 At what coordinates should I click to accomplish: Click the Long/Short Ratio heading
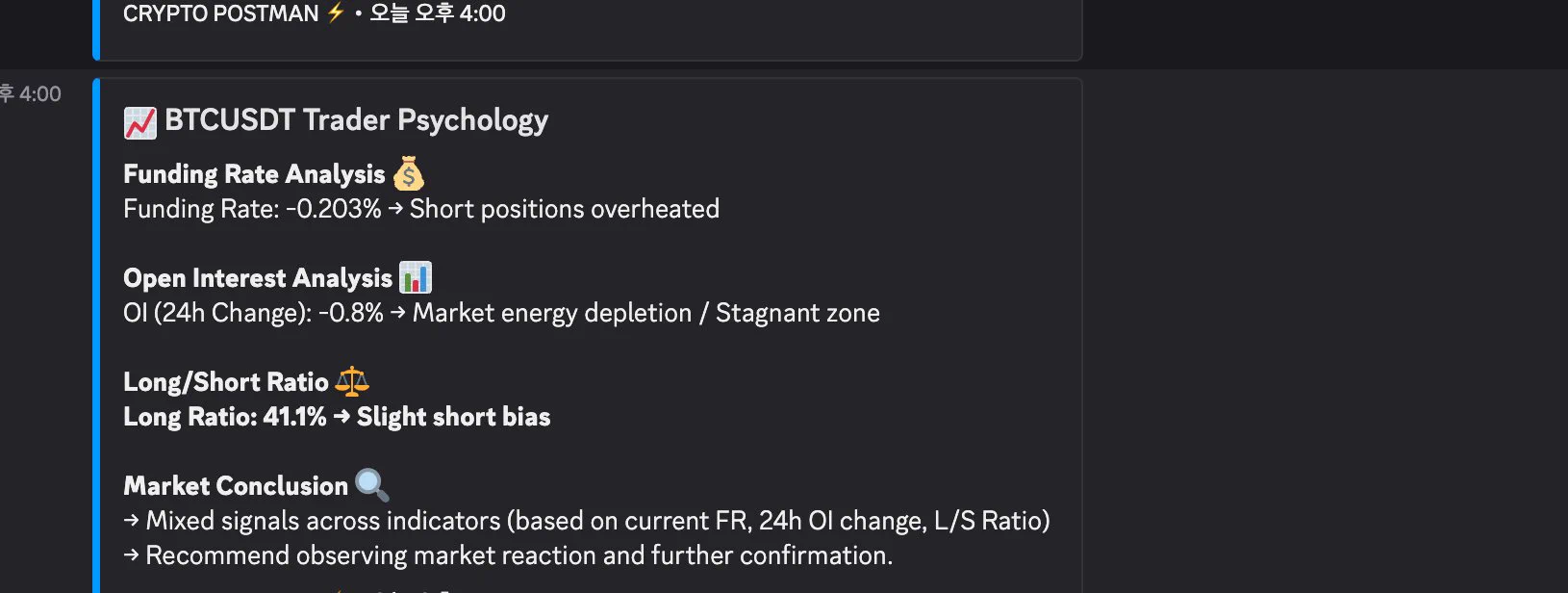[226, 382]
